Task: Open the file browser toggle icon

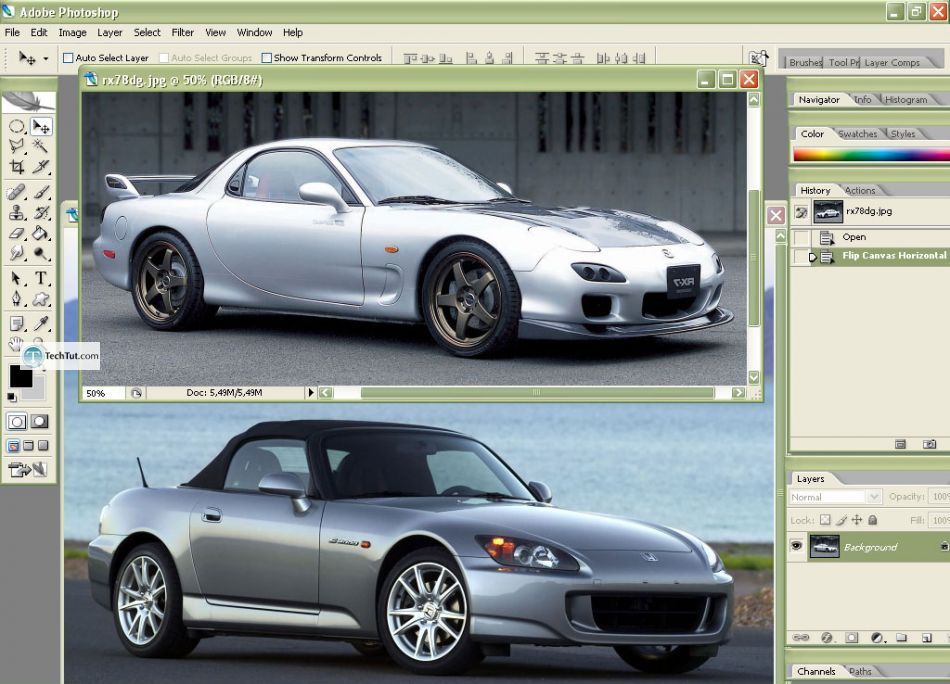Action: (x=759, y=58)
